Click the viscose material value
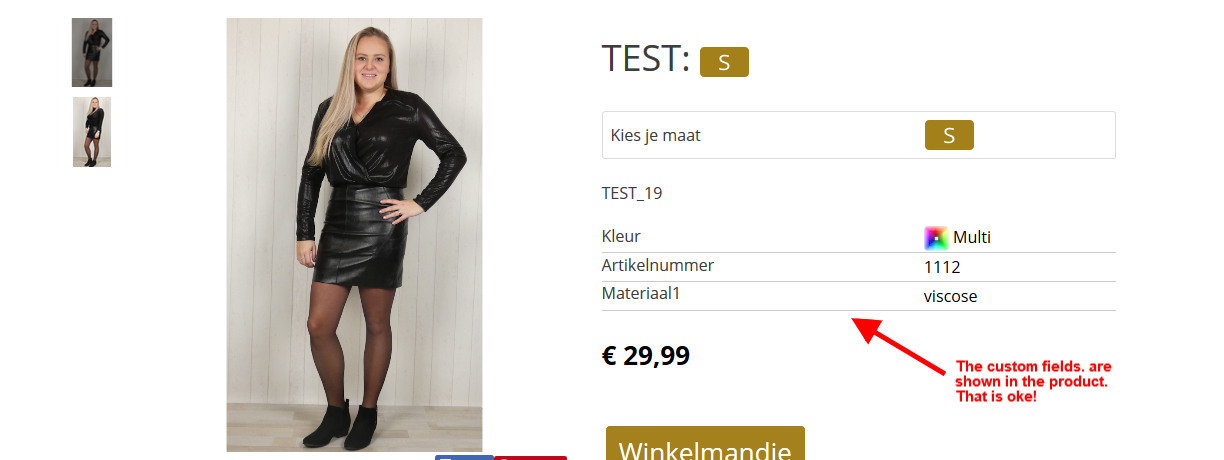 [x=950, y=296]
